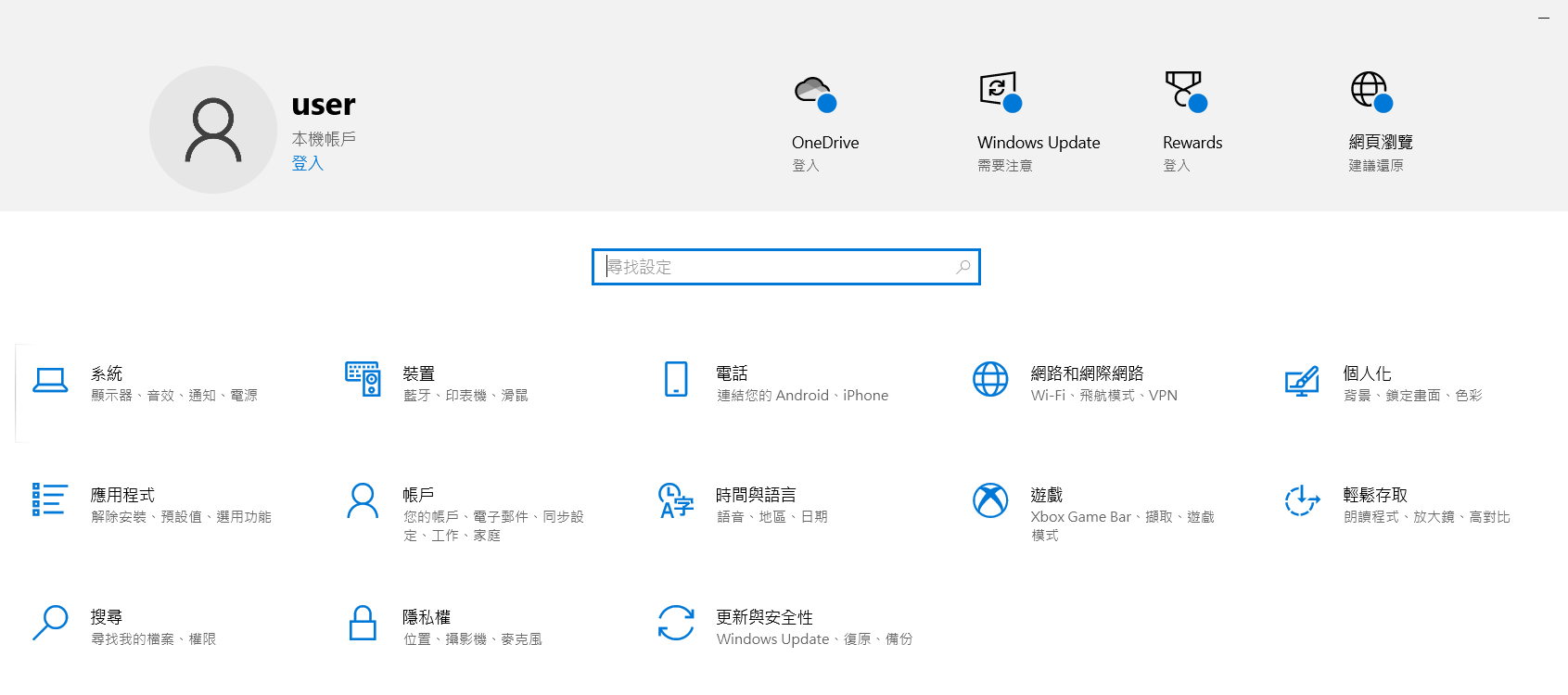This screenshot has width=1568, height=695.
Task: Open the 帳戶 (Accounts) person icon
Action: tap(363, 500)
